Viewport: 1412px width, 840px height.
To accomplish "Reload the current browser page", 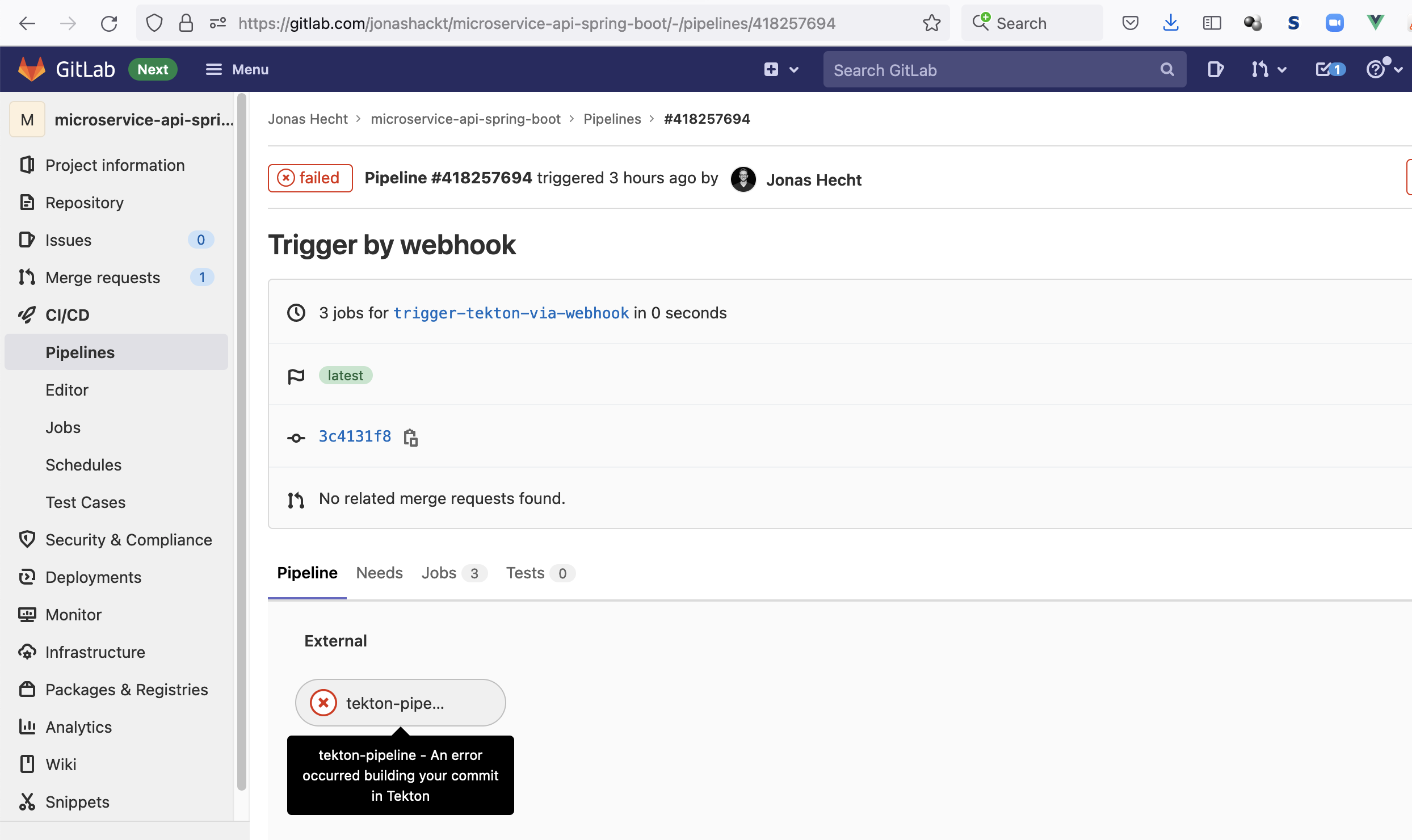I will pyautogui.click(x=109, y=23).
